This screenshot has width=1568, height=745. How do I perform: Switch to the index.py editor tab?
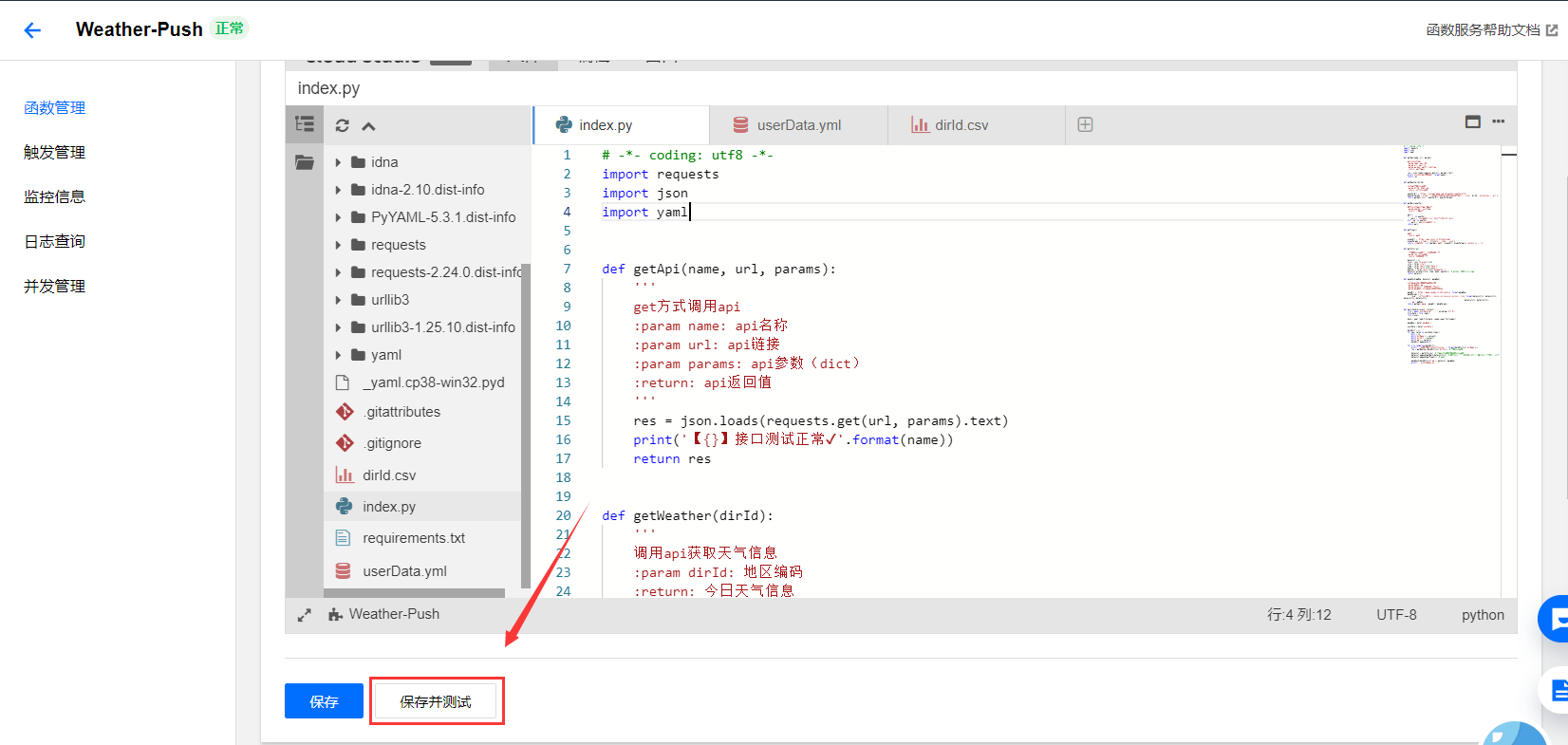[x=621, y=125]
